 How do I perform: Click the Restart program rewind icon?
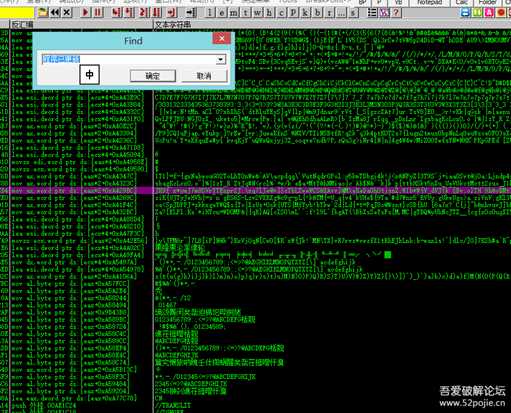pyautogui.click(x=55, y=13)
